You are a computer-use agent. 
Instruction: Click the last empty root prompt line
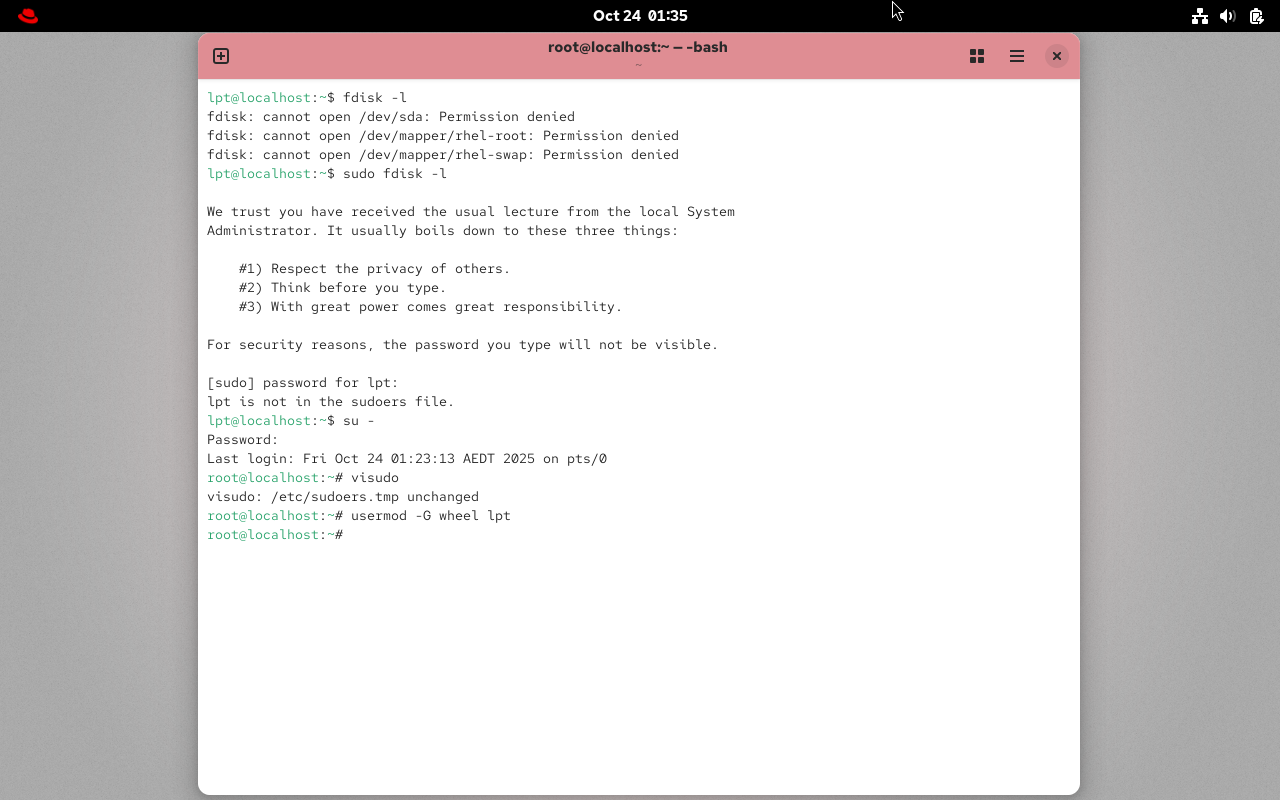(x=275, y=535)
